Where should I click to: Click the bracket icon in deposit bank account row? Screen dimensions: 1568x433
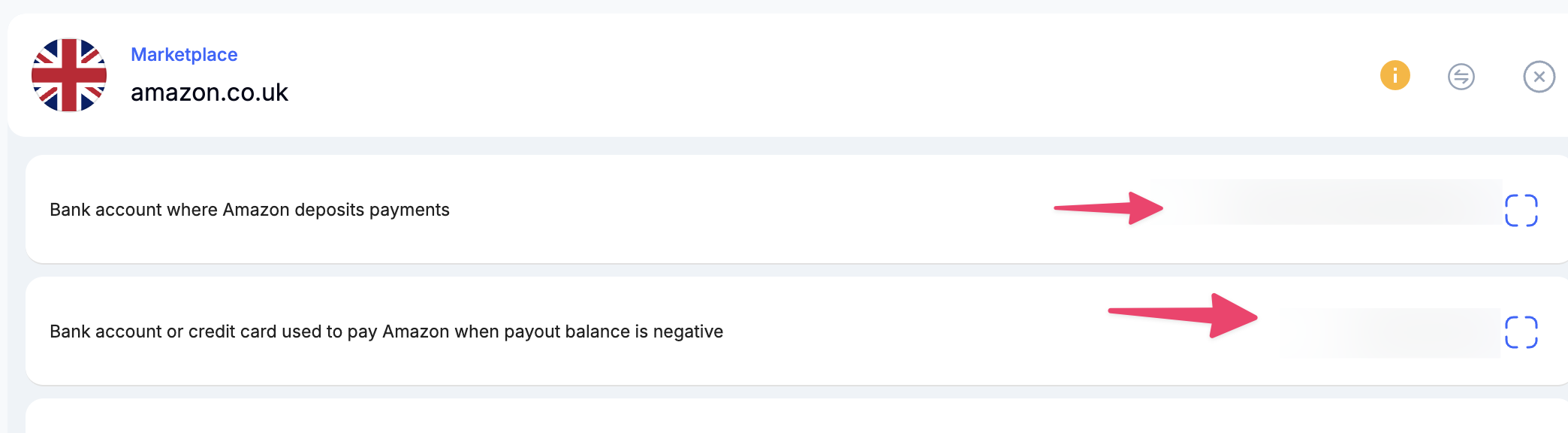[x=1521, y=210]
